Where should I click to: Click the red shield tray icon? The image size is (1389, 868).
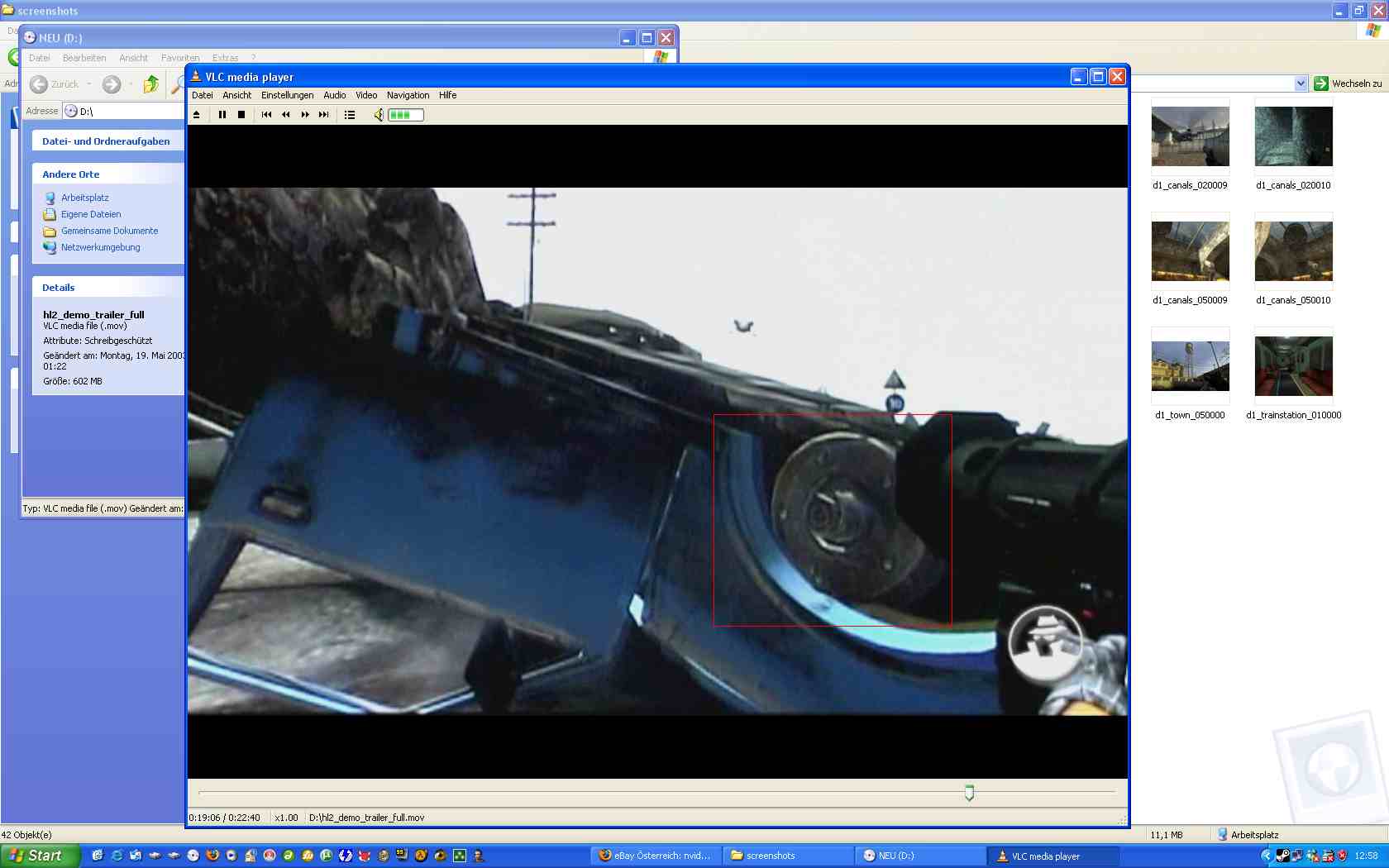click(1342, 856)
